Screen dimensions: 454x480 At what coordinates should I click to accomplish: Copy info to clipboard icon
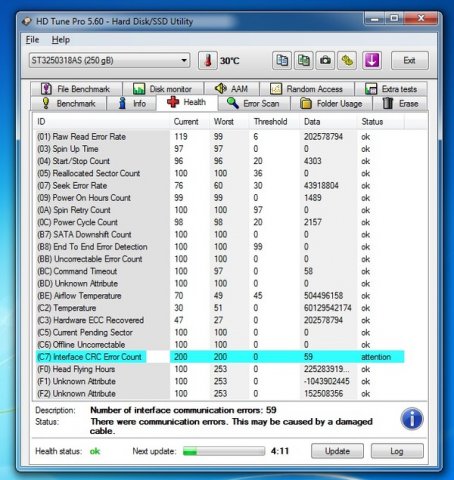tap(282, 61)
